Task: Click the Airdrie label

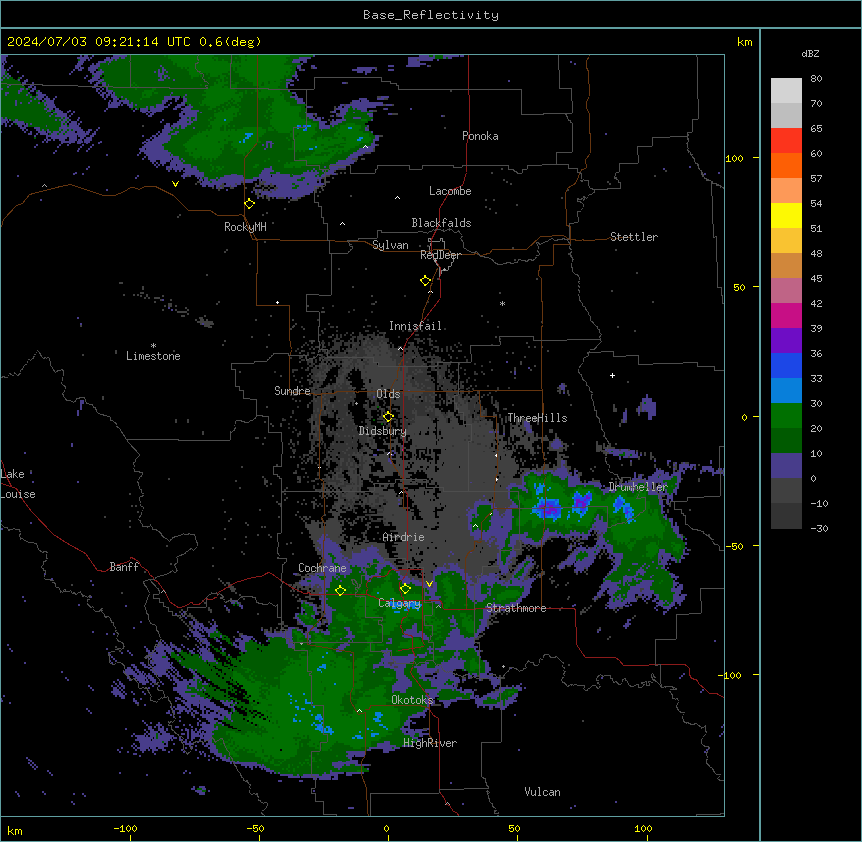Action: [404, 537]
